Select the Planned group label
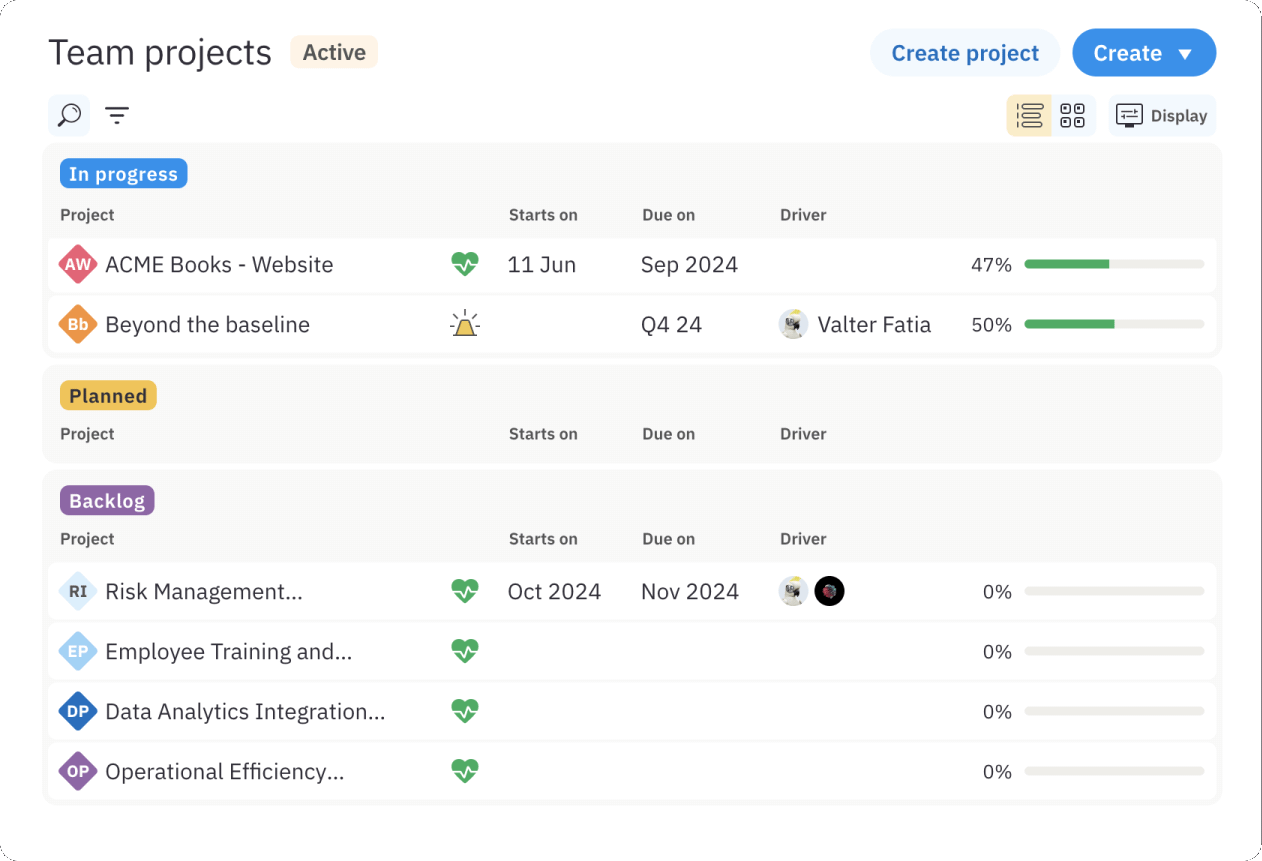The image size is (1262, 861). pyautogui.click(x=108, y=395)
